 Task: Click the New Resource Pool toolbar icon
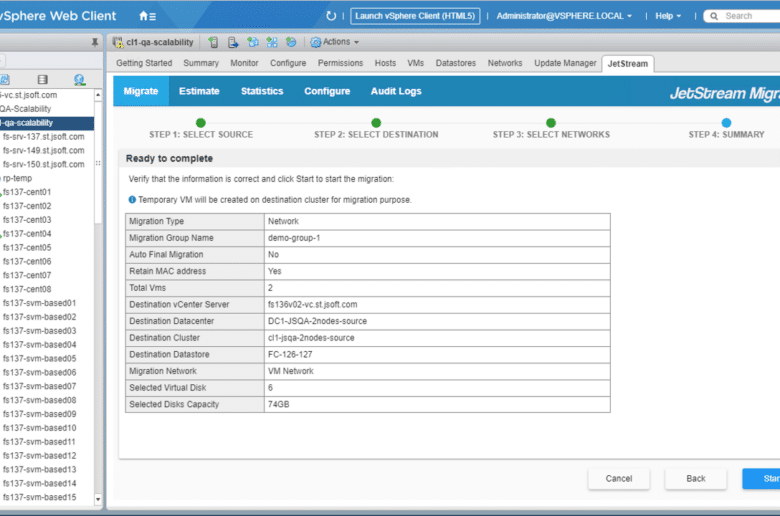point(291,42)
